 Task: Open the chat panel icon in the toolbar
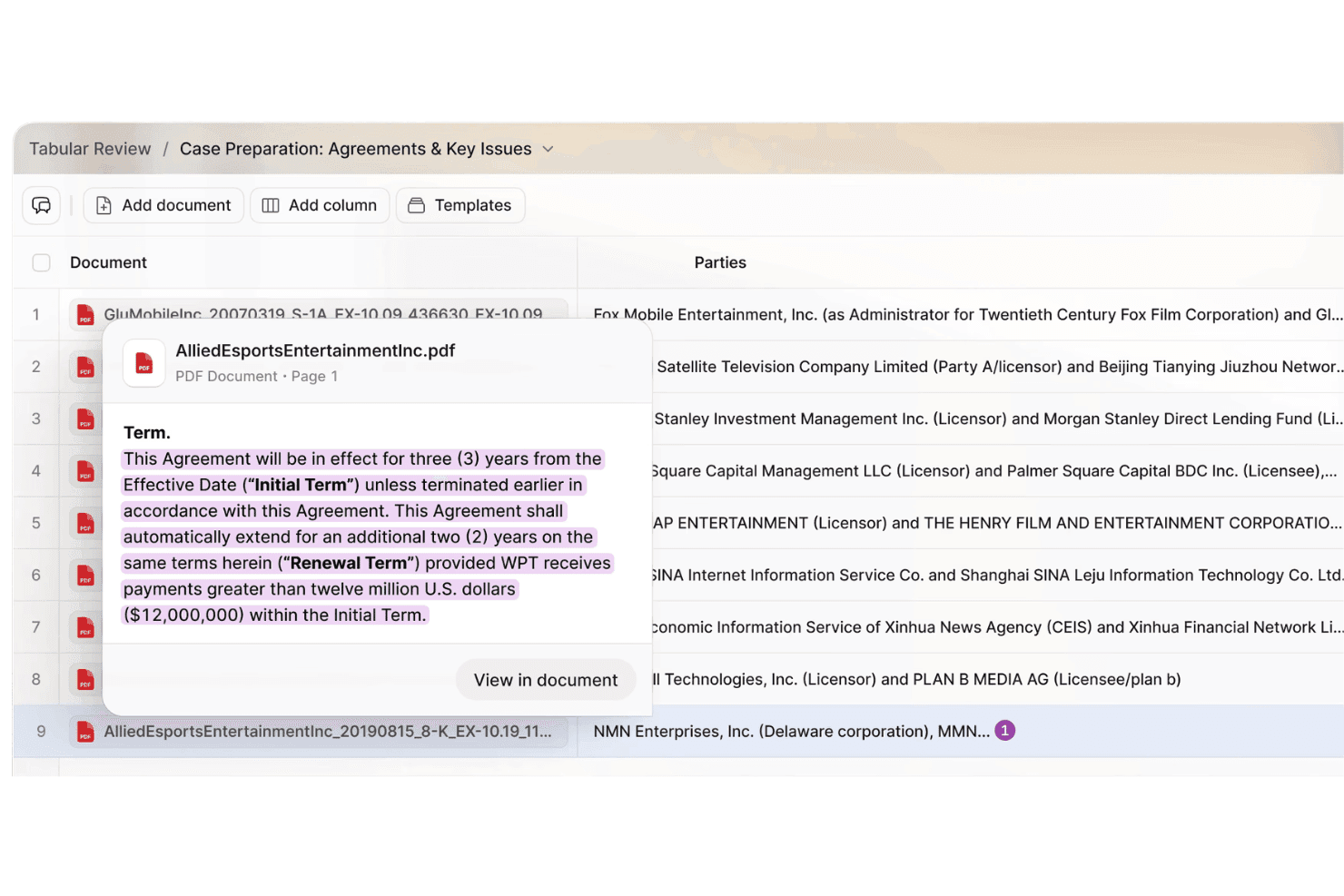(42, 205)
